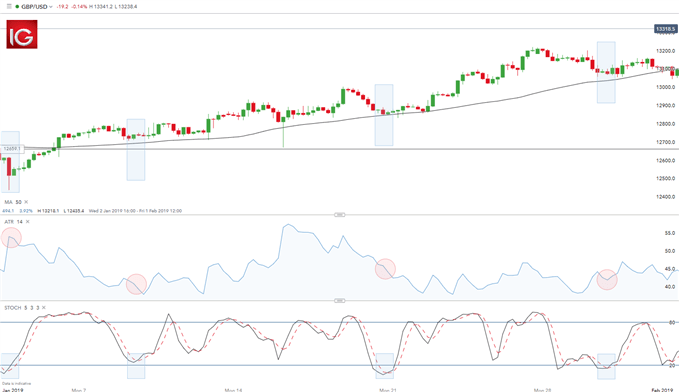Click the last red circle on the ATR line
This screenshot has height=392, width=679.
607,279
